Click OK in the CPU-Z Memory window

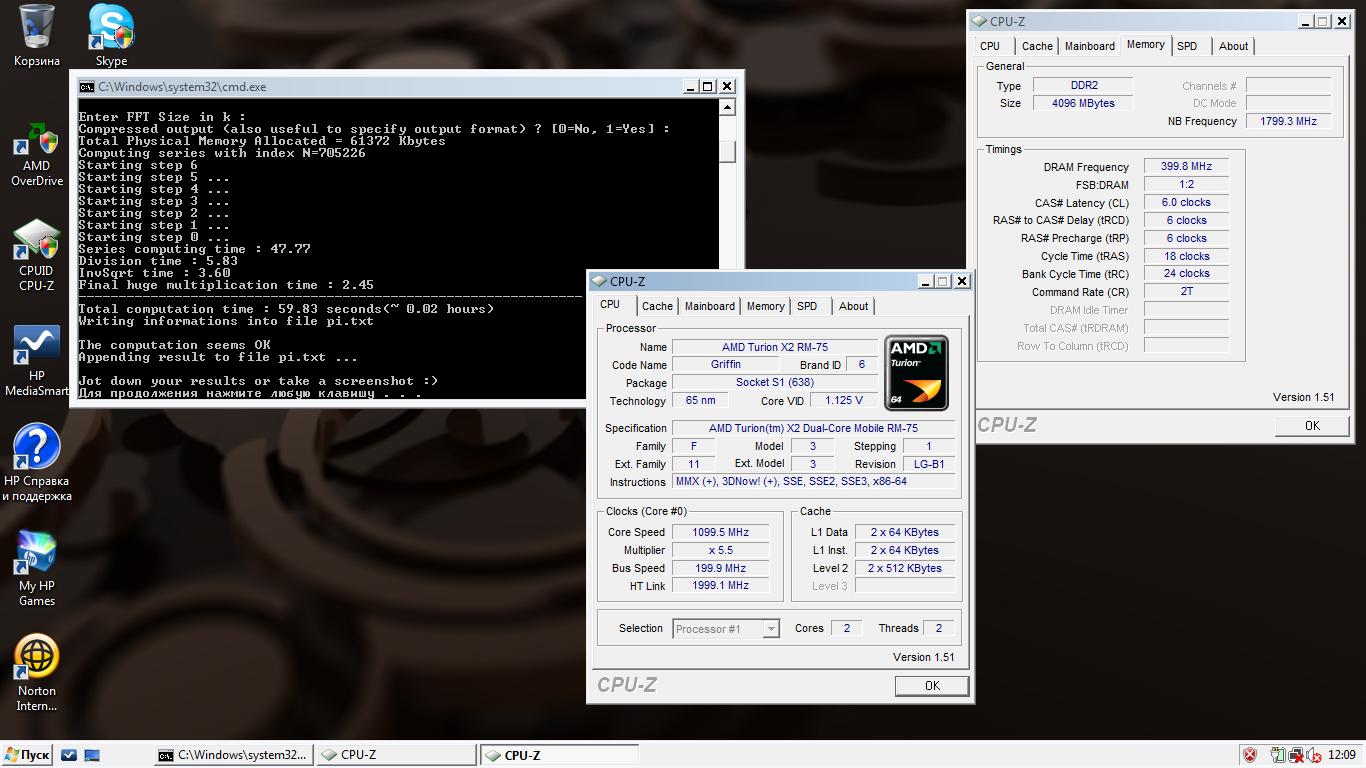click(1312, 425)
